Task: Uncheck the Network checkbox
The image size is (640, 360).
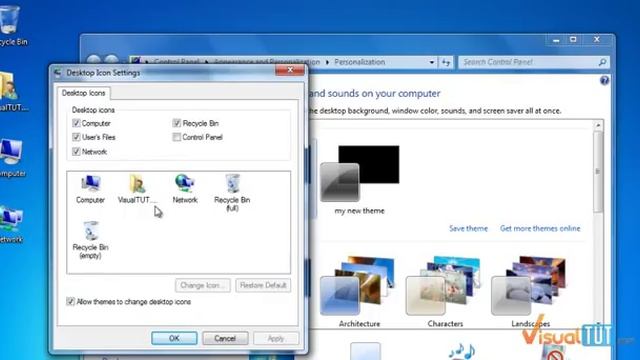Action: point(76,151)
